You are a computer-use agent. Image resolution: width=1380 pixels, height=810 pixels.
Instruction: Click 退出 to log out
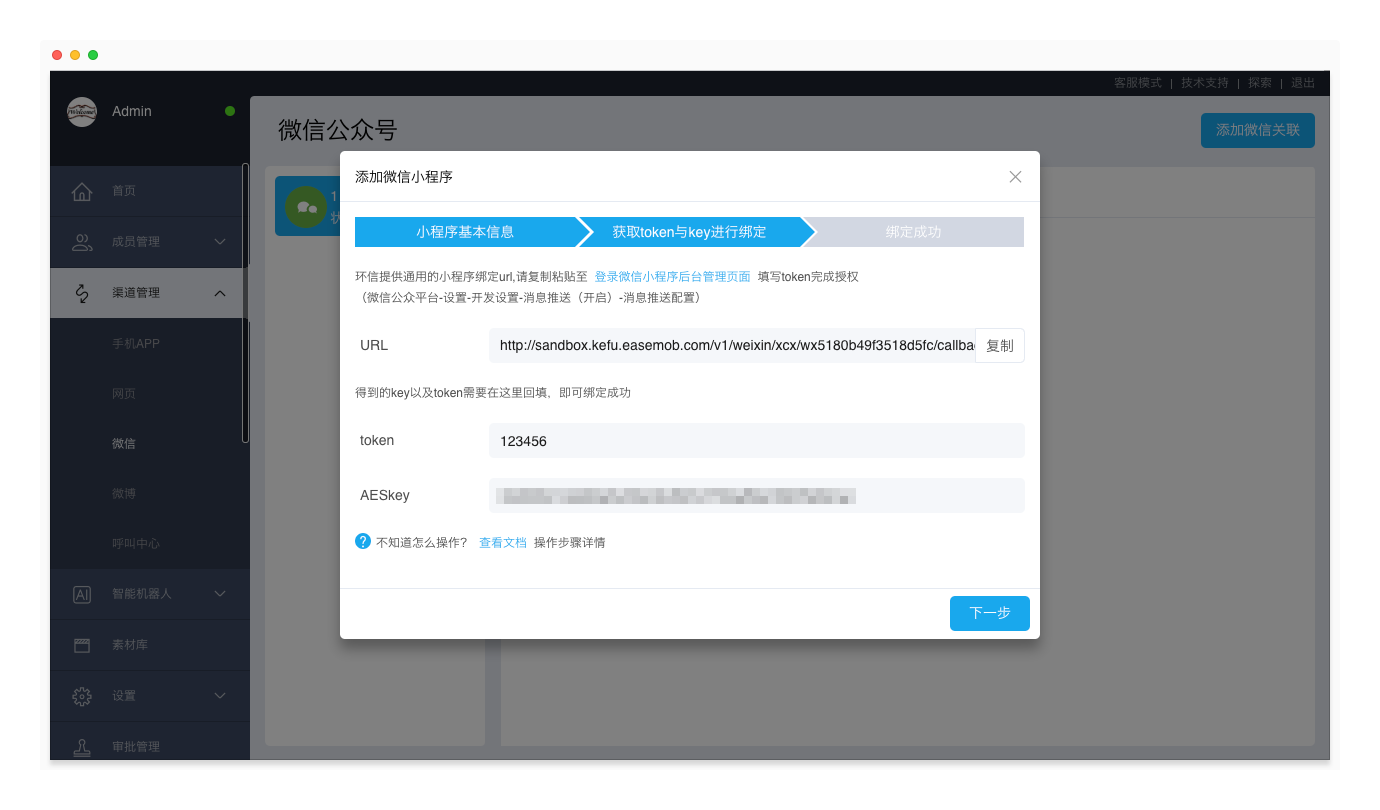click(x=1303, y=83)
